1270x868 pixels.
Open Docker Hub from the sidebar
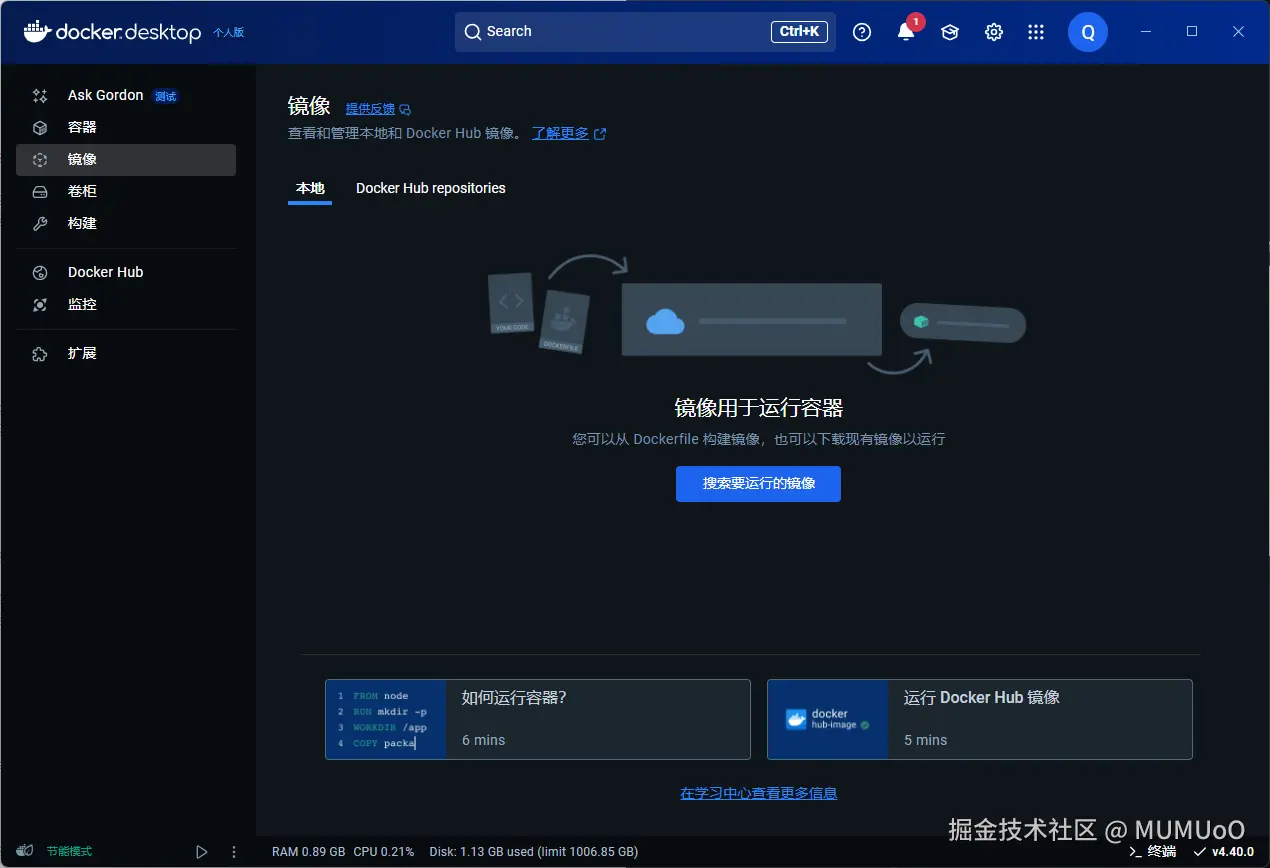(x=126, y=272)
